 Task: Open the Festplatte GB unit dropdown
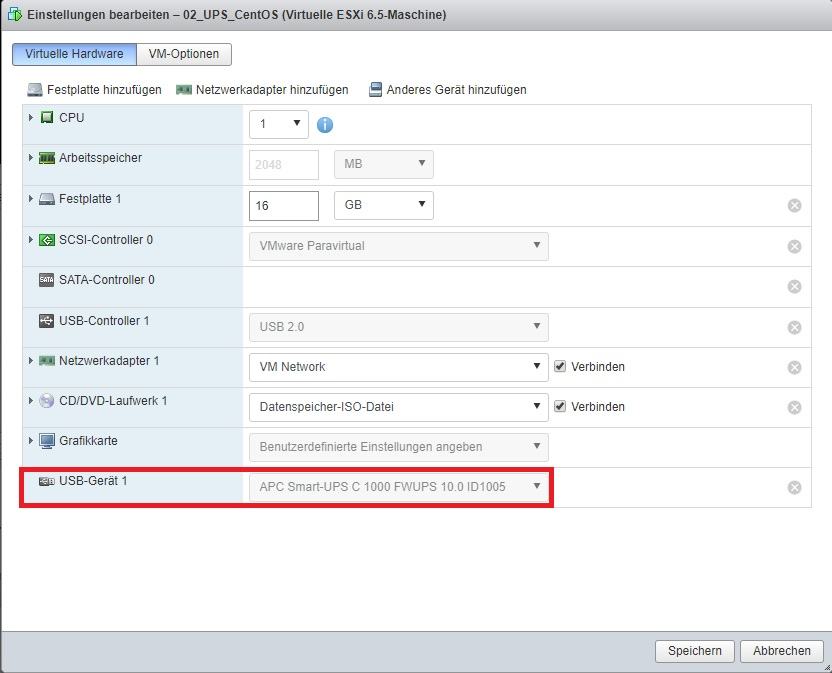click(384, 205)
